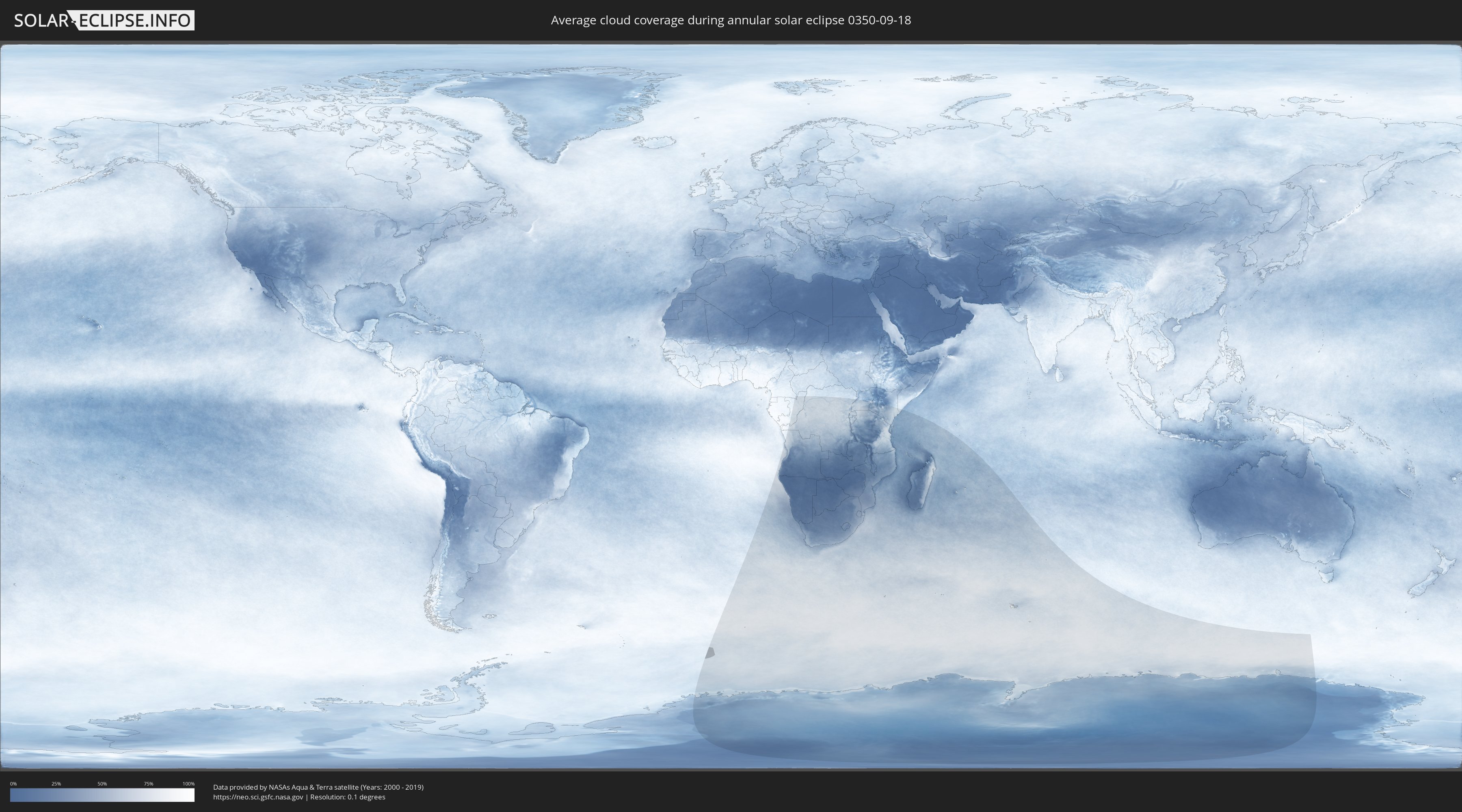This screenshot has height=812, width=1462.
Task: Click the 100% legend label
Action: tap(188, 784)
